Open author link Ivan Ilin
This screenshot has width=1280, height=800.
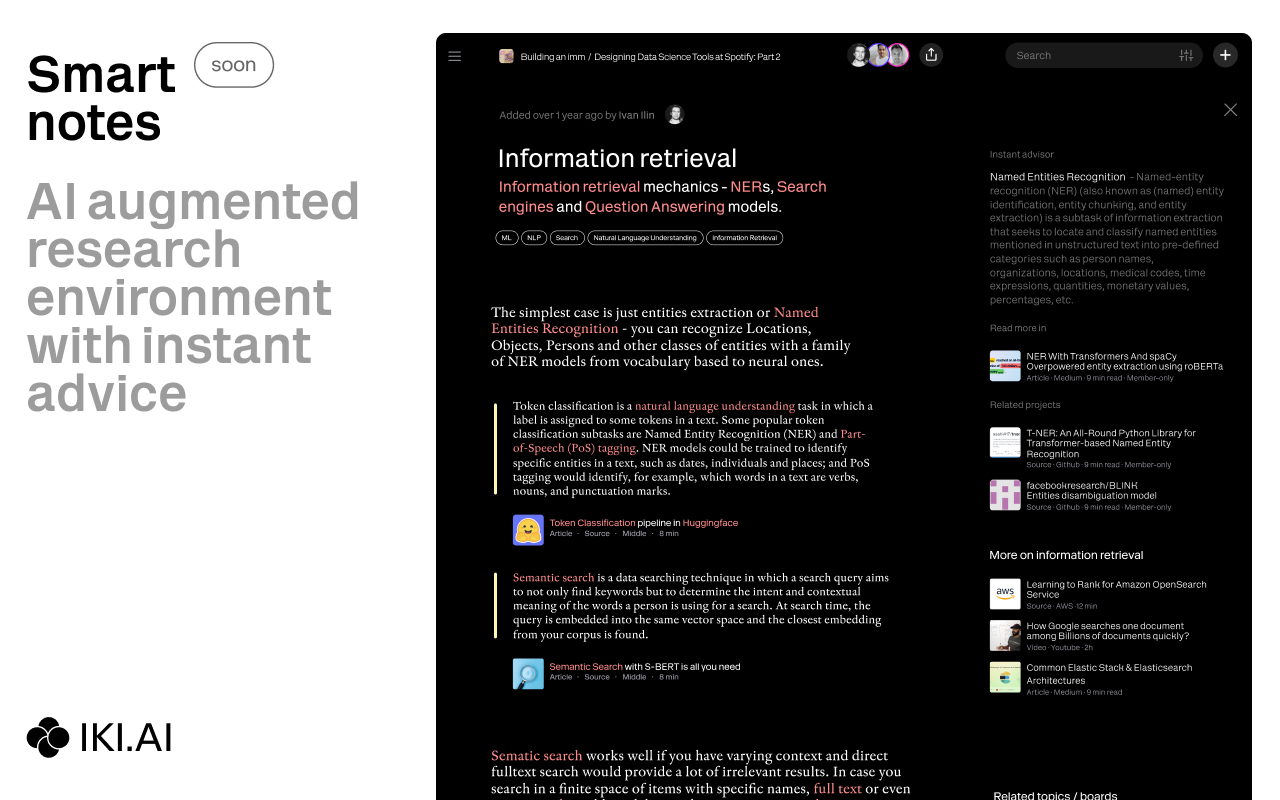click(x=636, y=115)
